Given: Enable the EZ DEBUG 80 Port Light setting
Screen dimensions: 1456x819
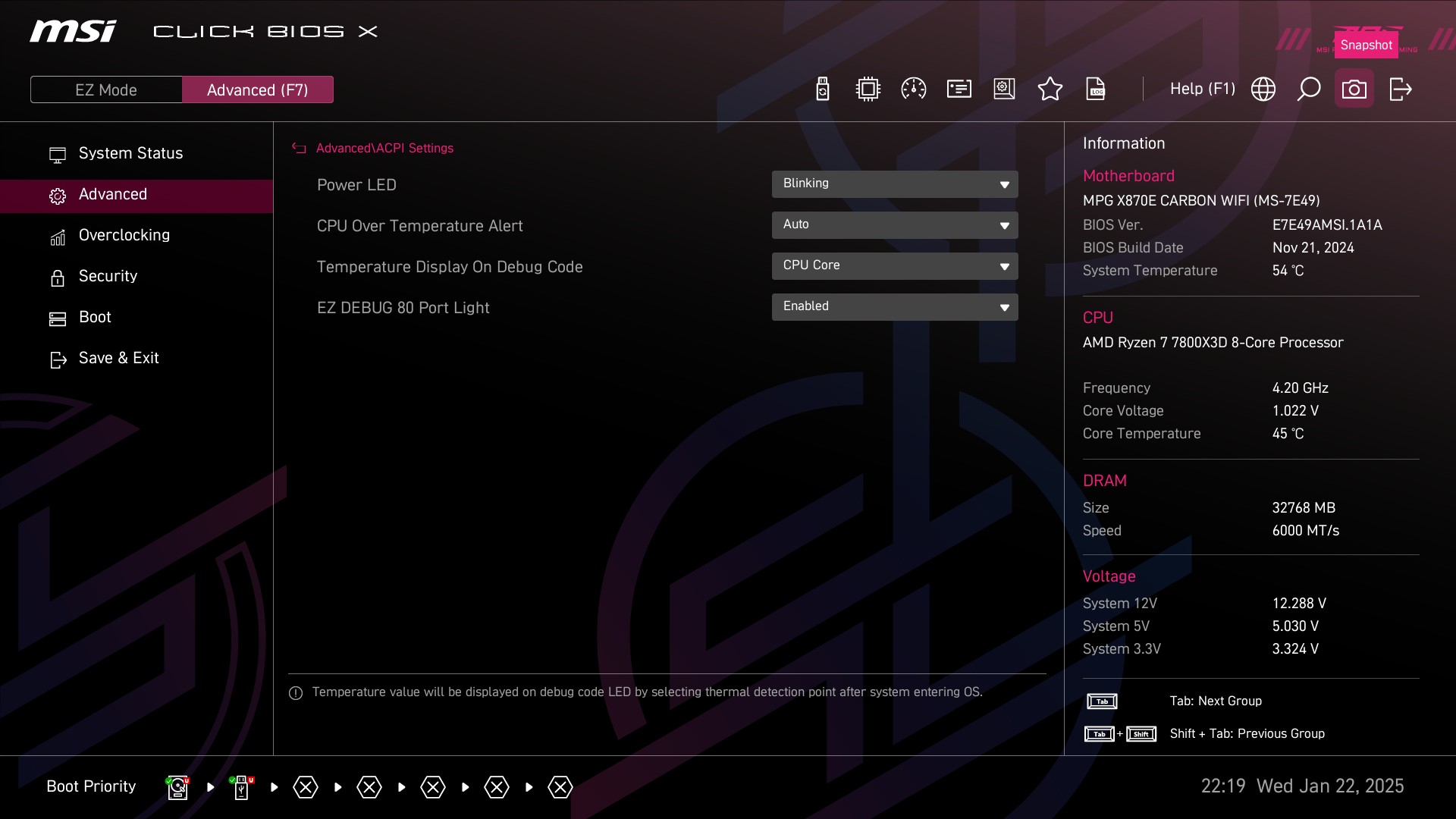Looking at the screenshot, I should point(895,307).
